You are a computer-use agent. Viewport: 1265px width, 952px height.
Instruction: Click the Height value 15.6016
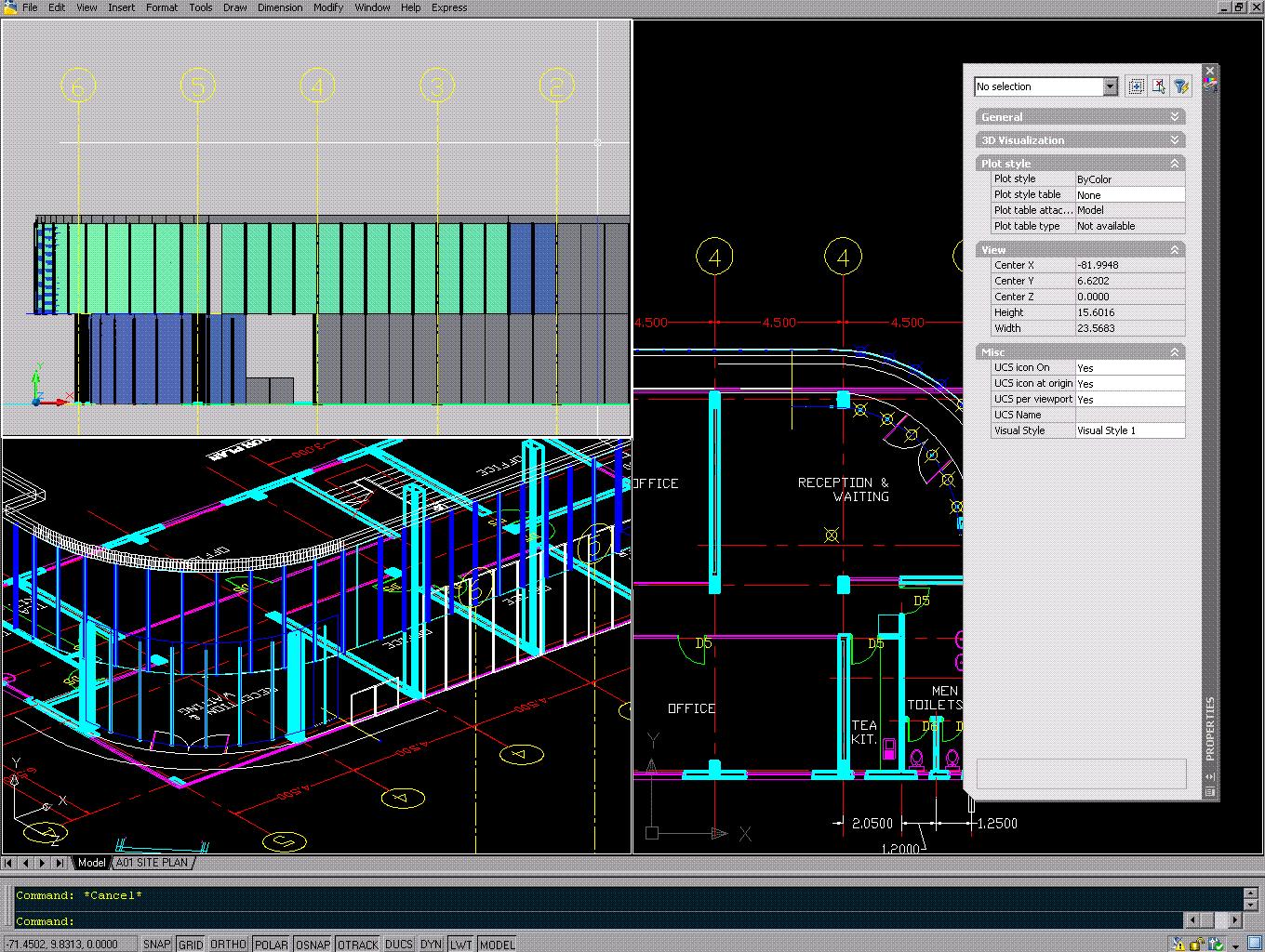coord(1130,312)
